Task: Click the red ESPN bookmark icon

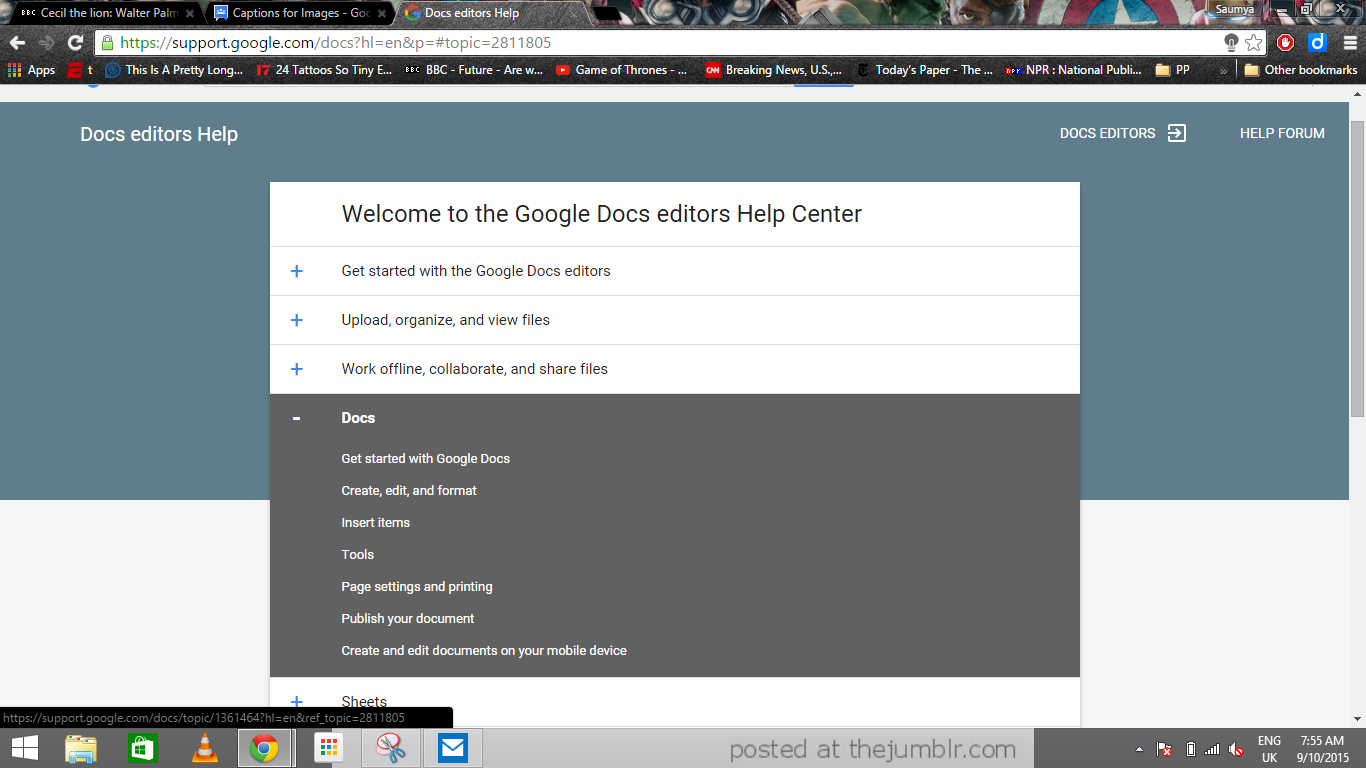Action: click(75, 70)
